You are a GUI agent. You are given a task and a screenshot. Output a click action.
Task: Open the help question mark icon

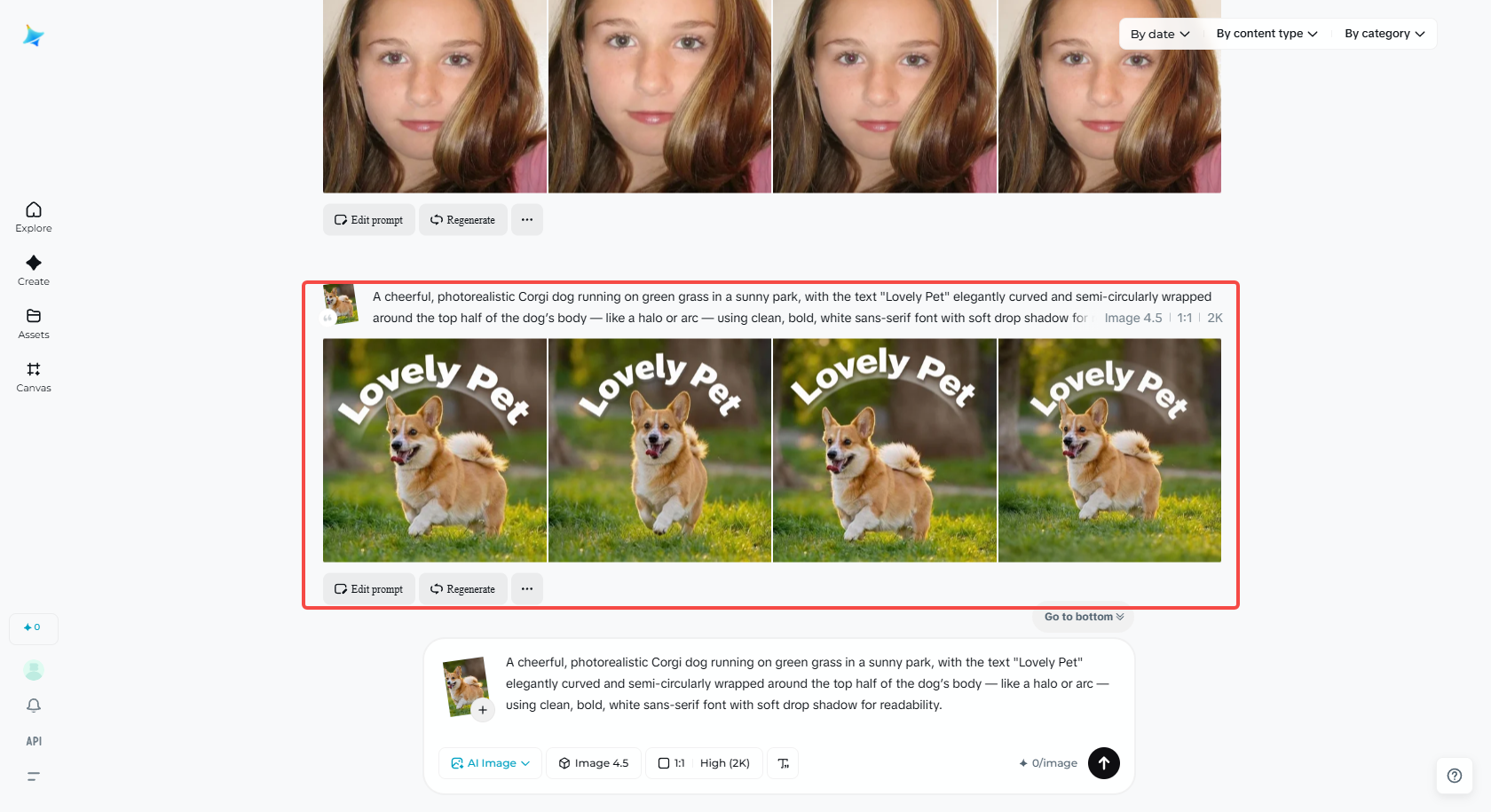[1455, 776]
